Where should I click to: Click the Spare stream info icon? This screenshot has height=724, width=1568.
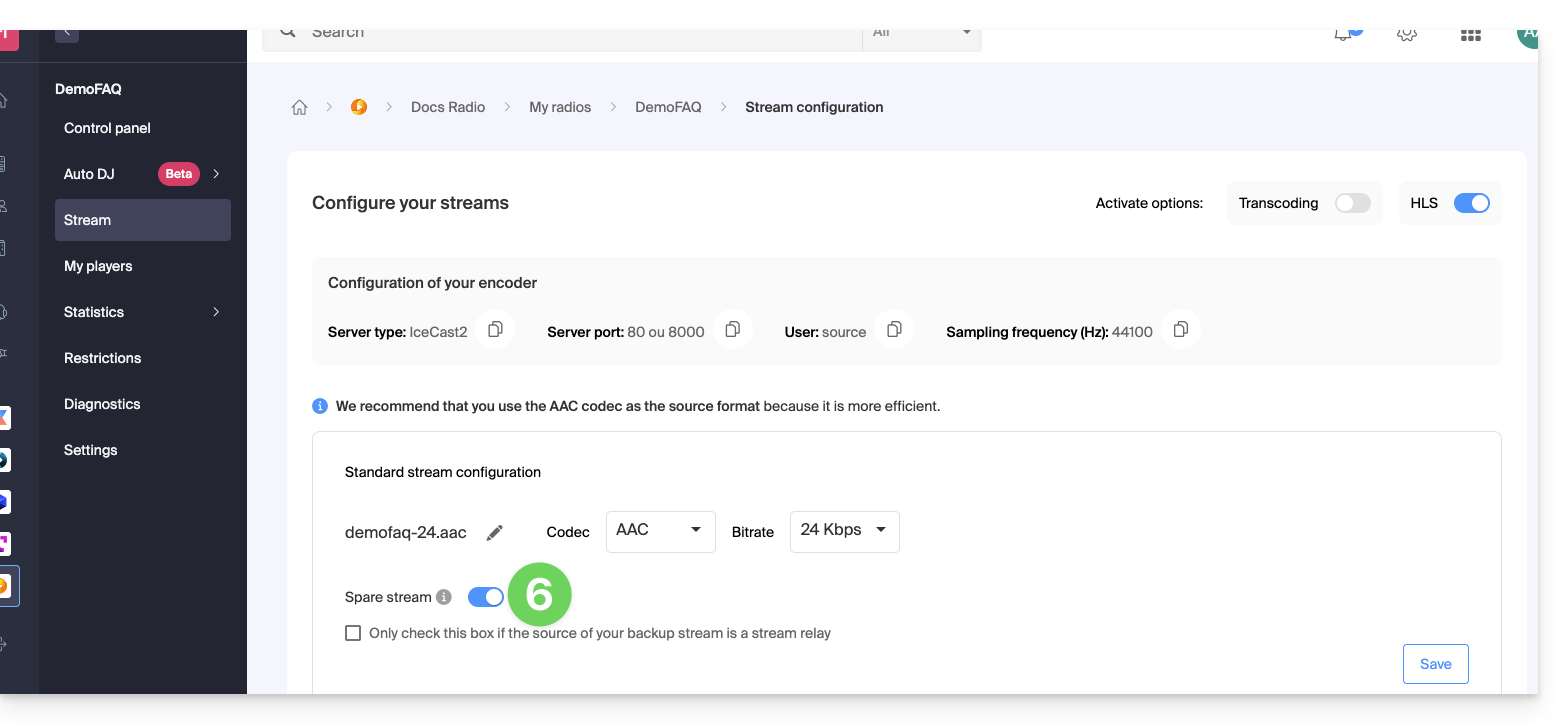(444, 597)
